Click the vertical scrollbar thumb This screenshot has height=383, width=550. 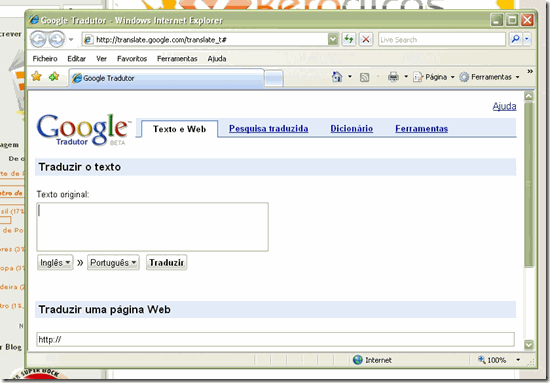[529, 185]
